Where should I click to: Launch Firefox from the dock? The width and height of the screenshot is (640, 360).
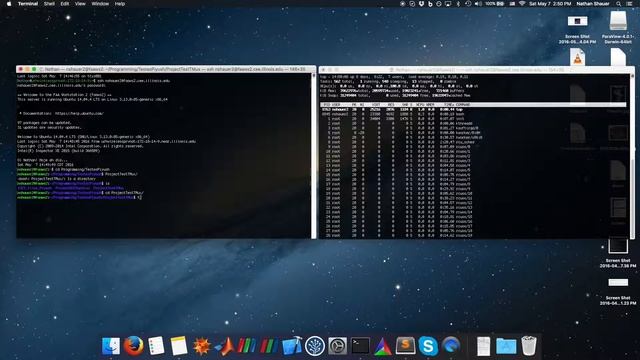[x=133, y=346]
